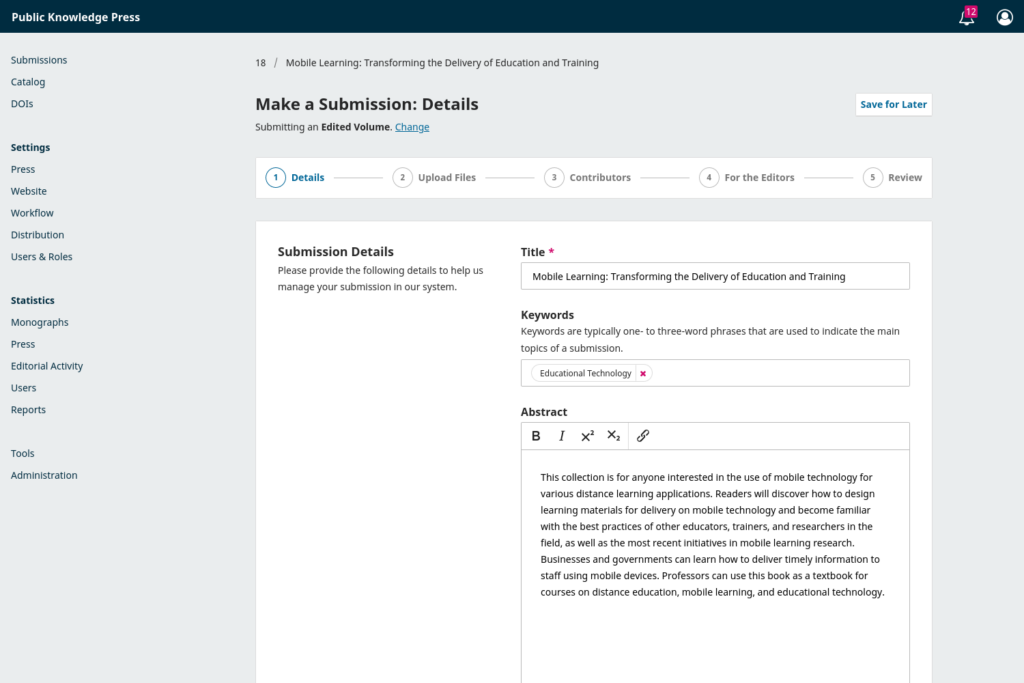Open the user account menu icon

pyautogui.click(x=1005, y=17)
